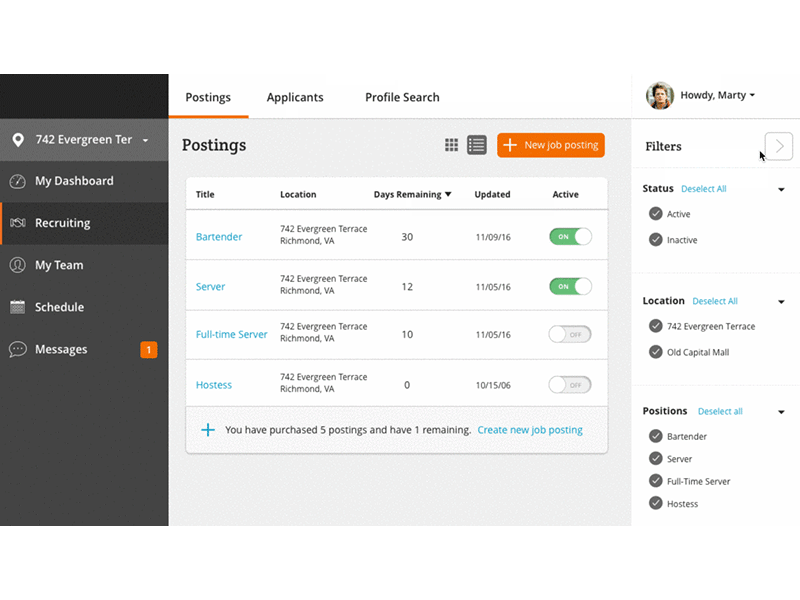This screenshot has width=800, height=600.
Task: Uncheck the Hostess positions filter
Action: point(655,503)
